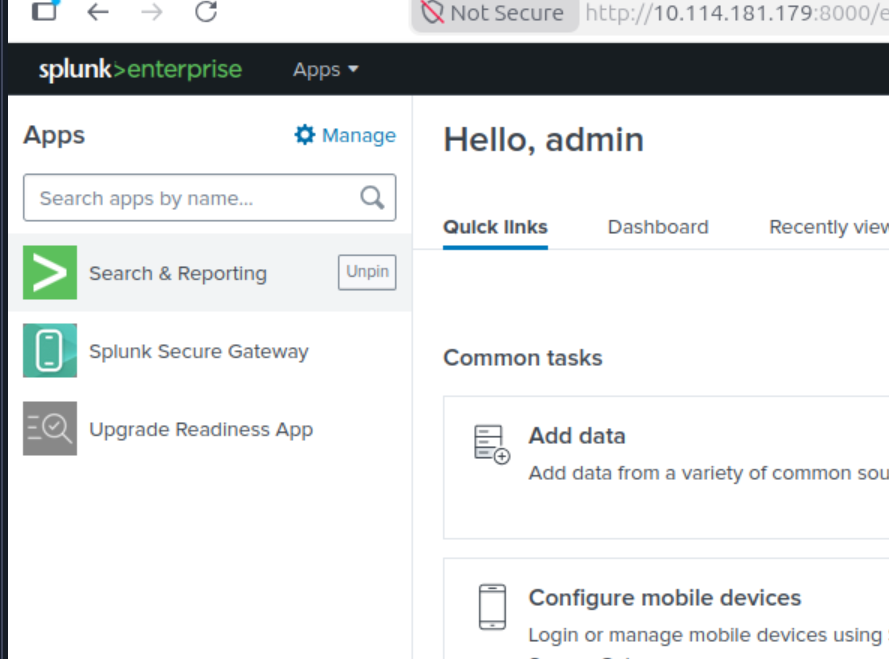Unpin the Search & Reporting app

click(367, 272)
